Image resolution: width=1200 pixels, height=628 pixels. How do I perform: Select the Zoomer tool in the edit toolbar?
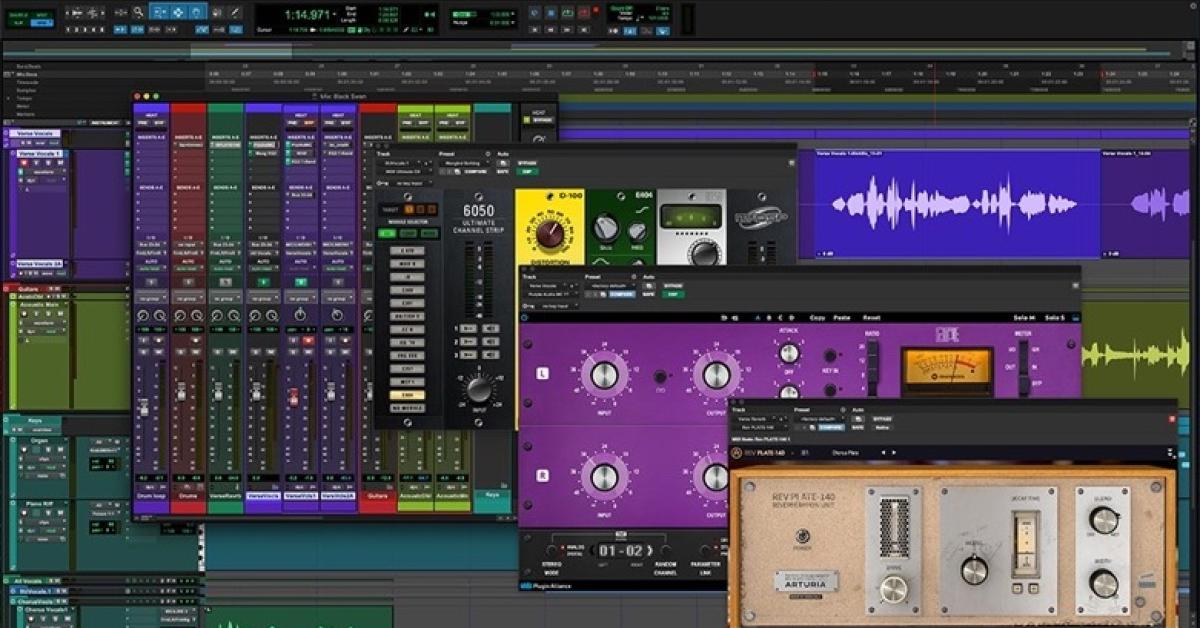(138, 12)
